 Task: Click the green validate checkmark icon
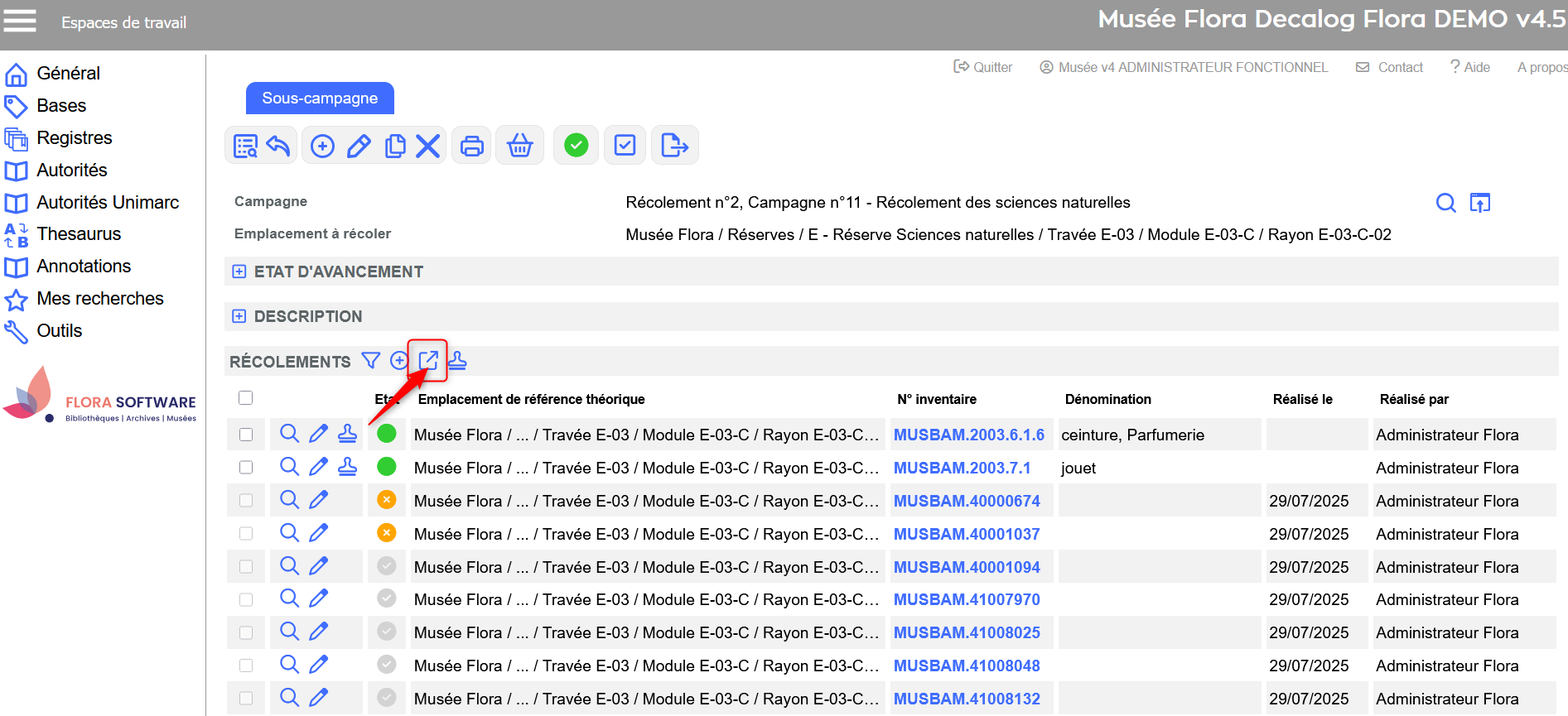click(576, 146)
